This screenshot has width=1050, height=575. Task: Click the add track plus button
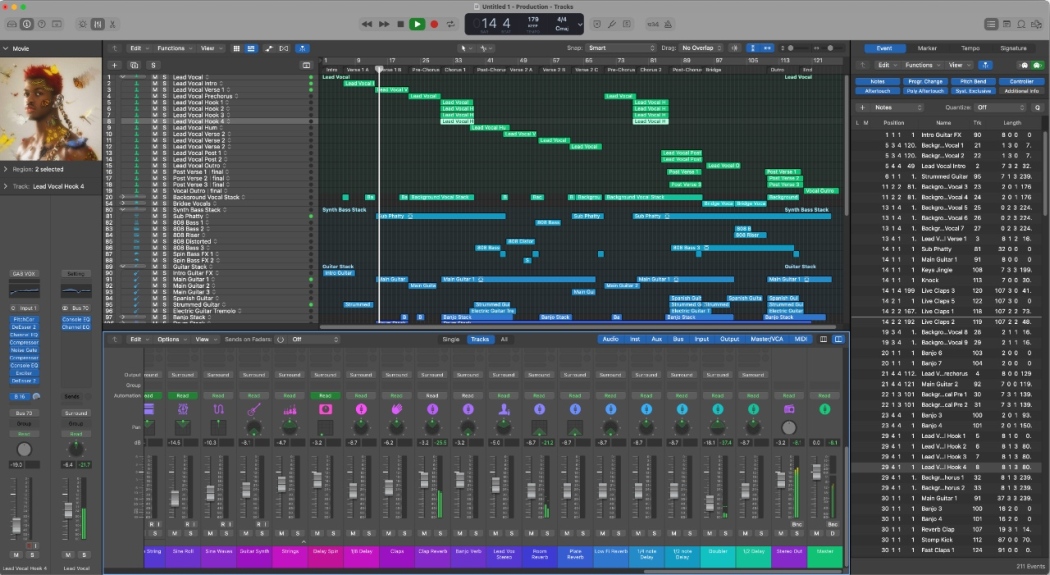114,65
